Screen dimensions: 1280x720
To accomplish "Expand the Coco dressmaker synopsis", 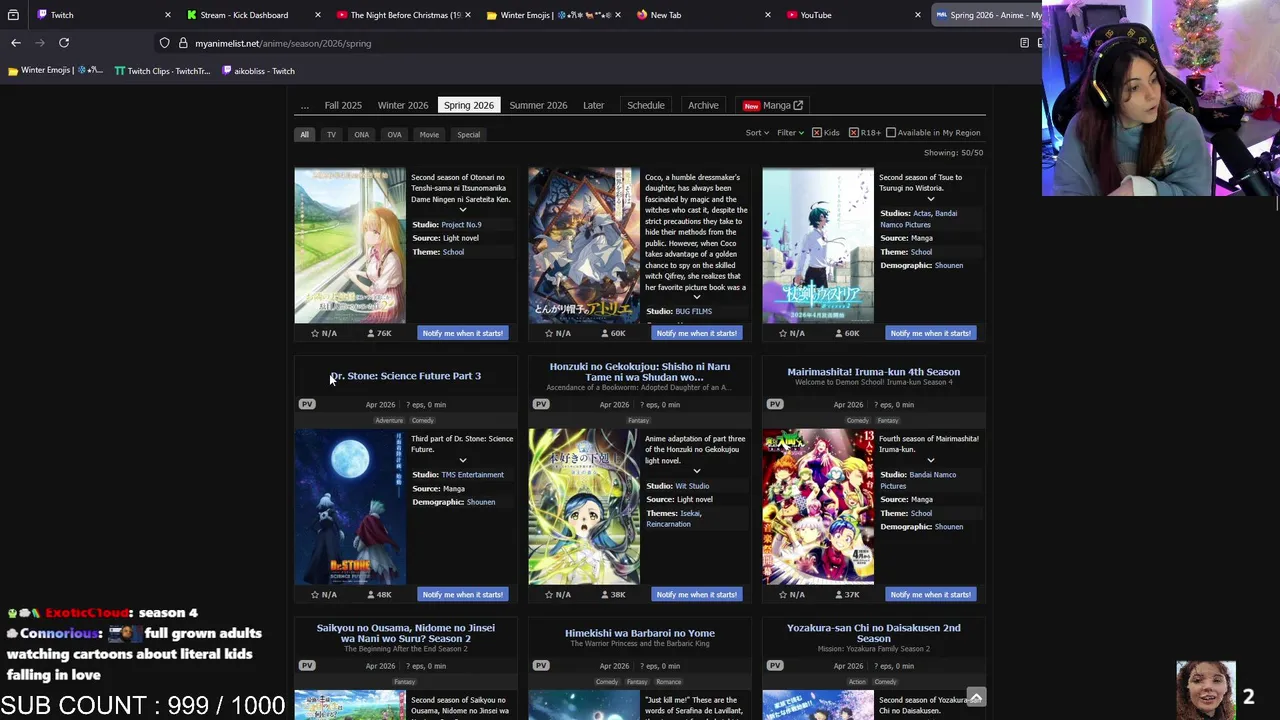I will click(697, 297).
